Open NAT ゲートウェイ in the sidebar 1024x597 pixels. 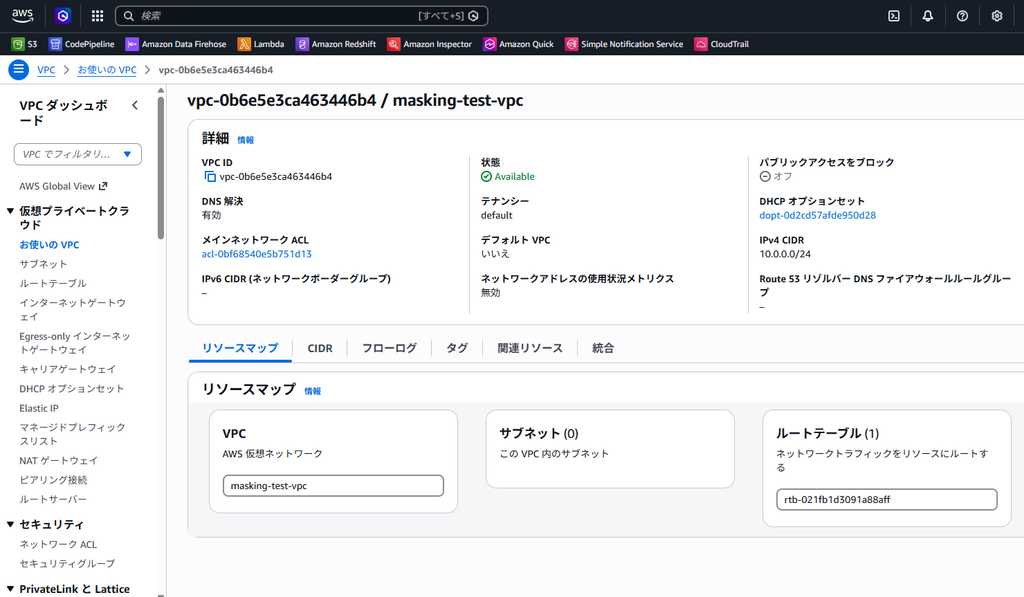click(58, 460)
